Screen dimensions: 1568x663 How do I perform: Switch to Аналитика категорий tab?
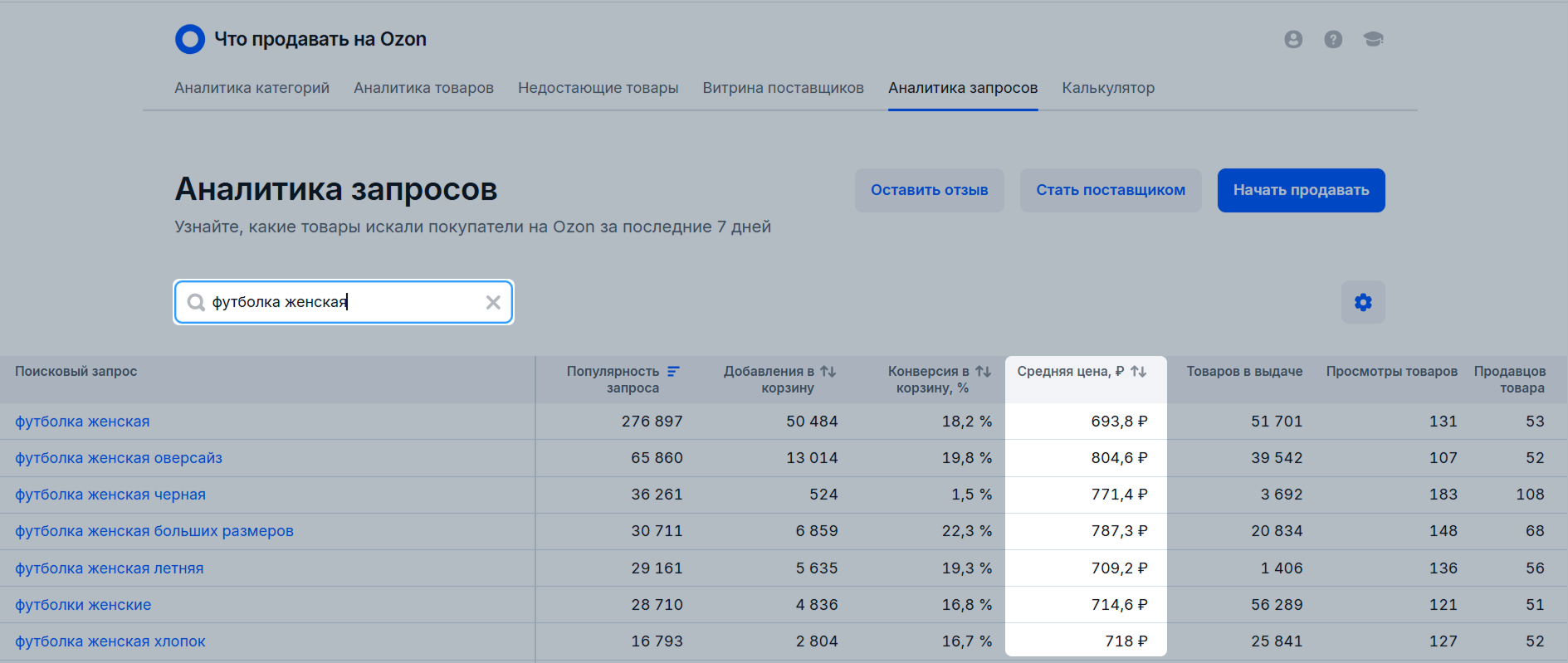click(252, 88)
